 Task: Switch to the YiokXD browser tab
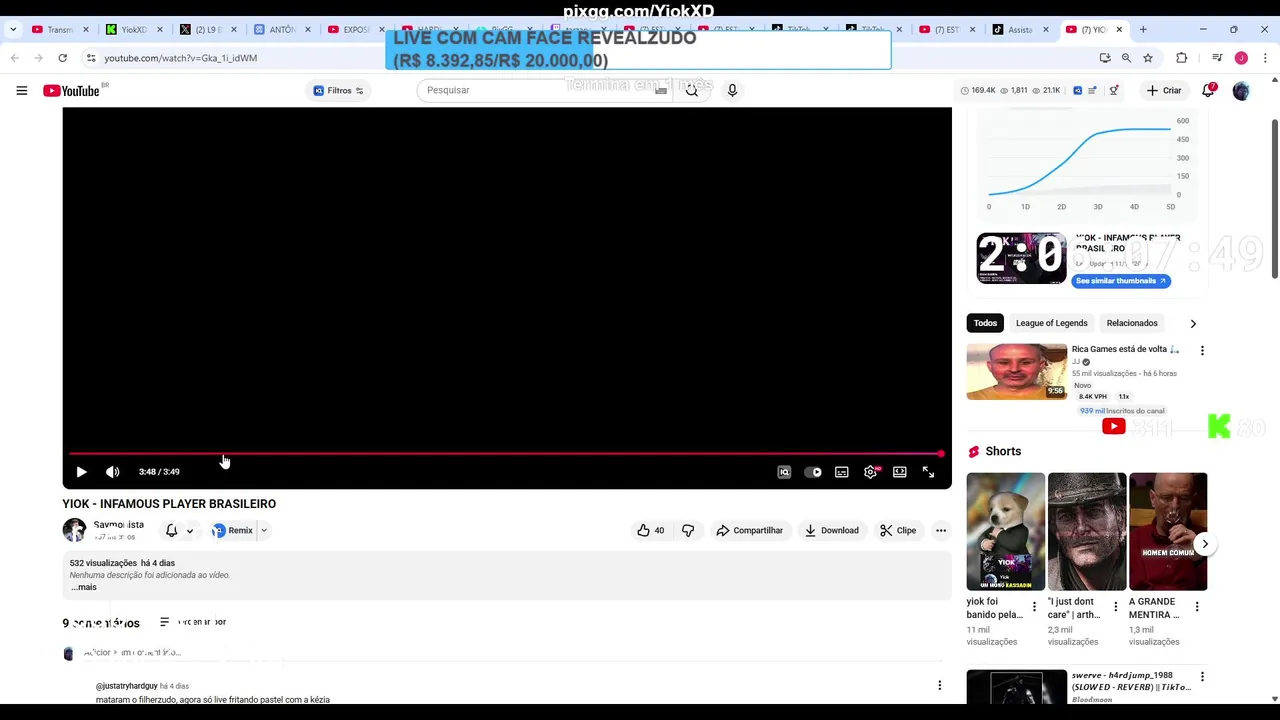(x=134, y=29)
